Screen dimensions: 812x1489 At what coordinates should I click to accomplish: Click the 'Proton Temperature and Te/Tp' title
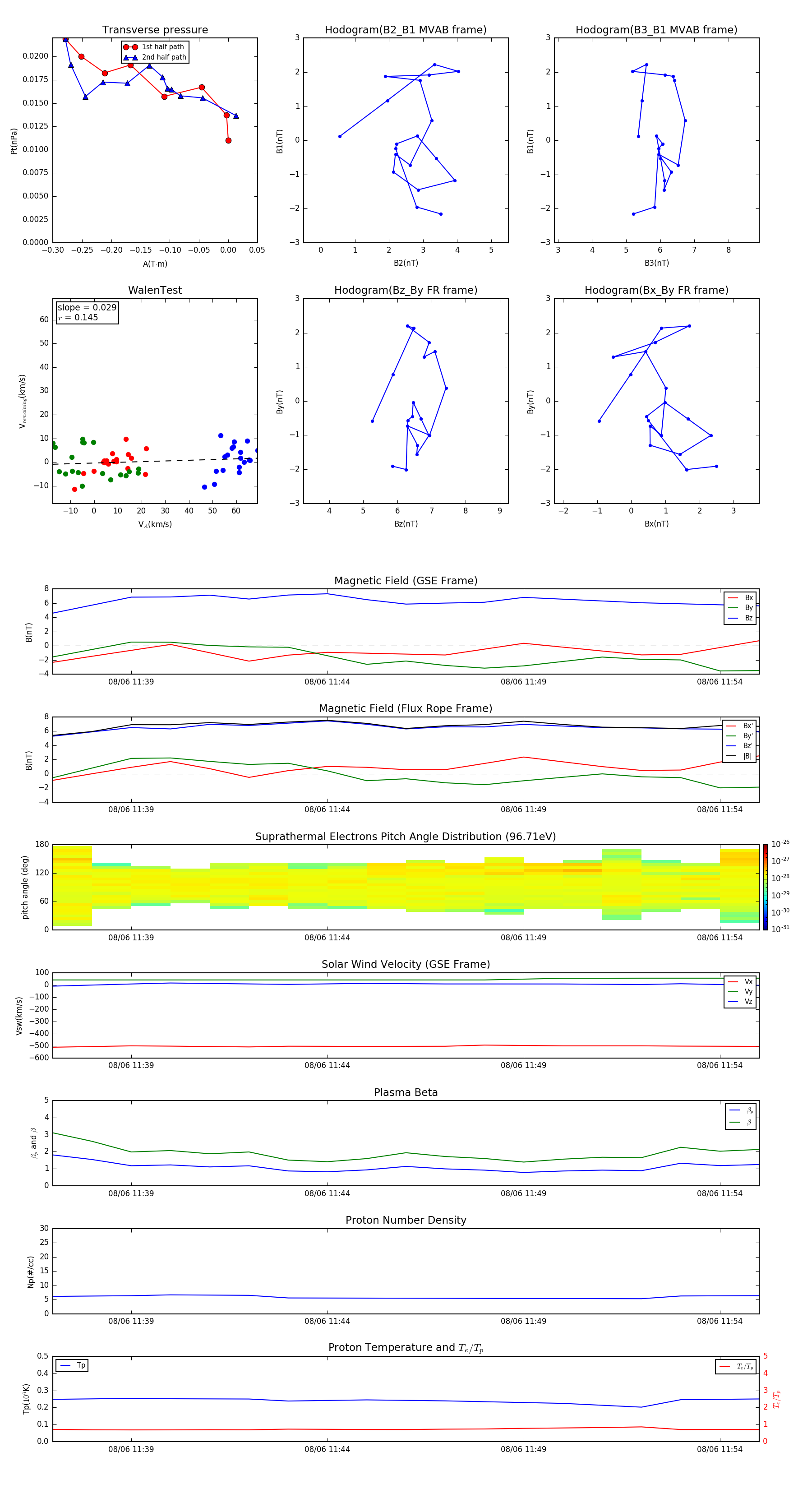click(x=406, y=1348)
